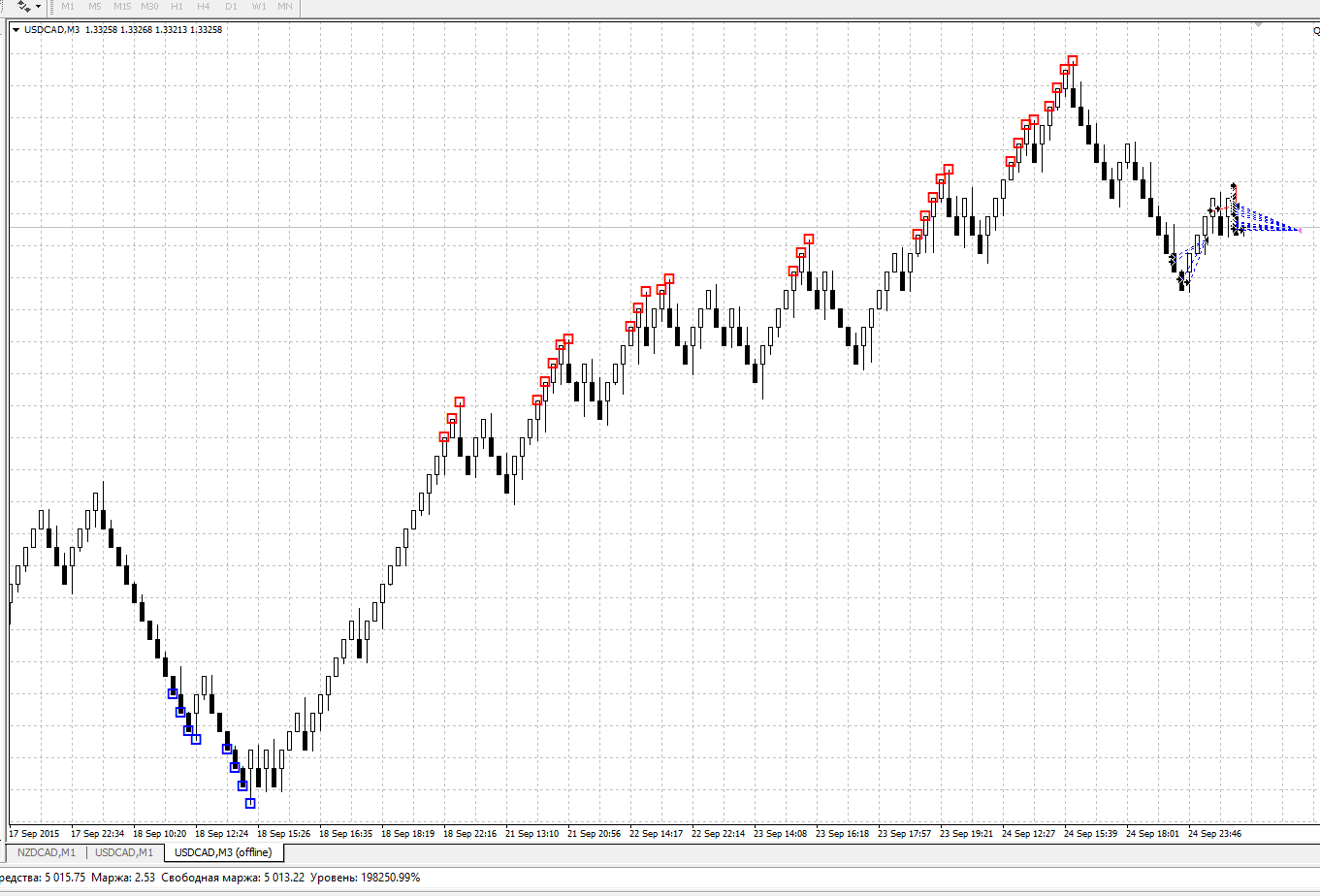
Task: Pick the D1 daily timeframe
Action: (x=231, y=6)
